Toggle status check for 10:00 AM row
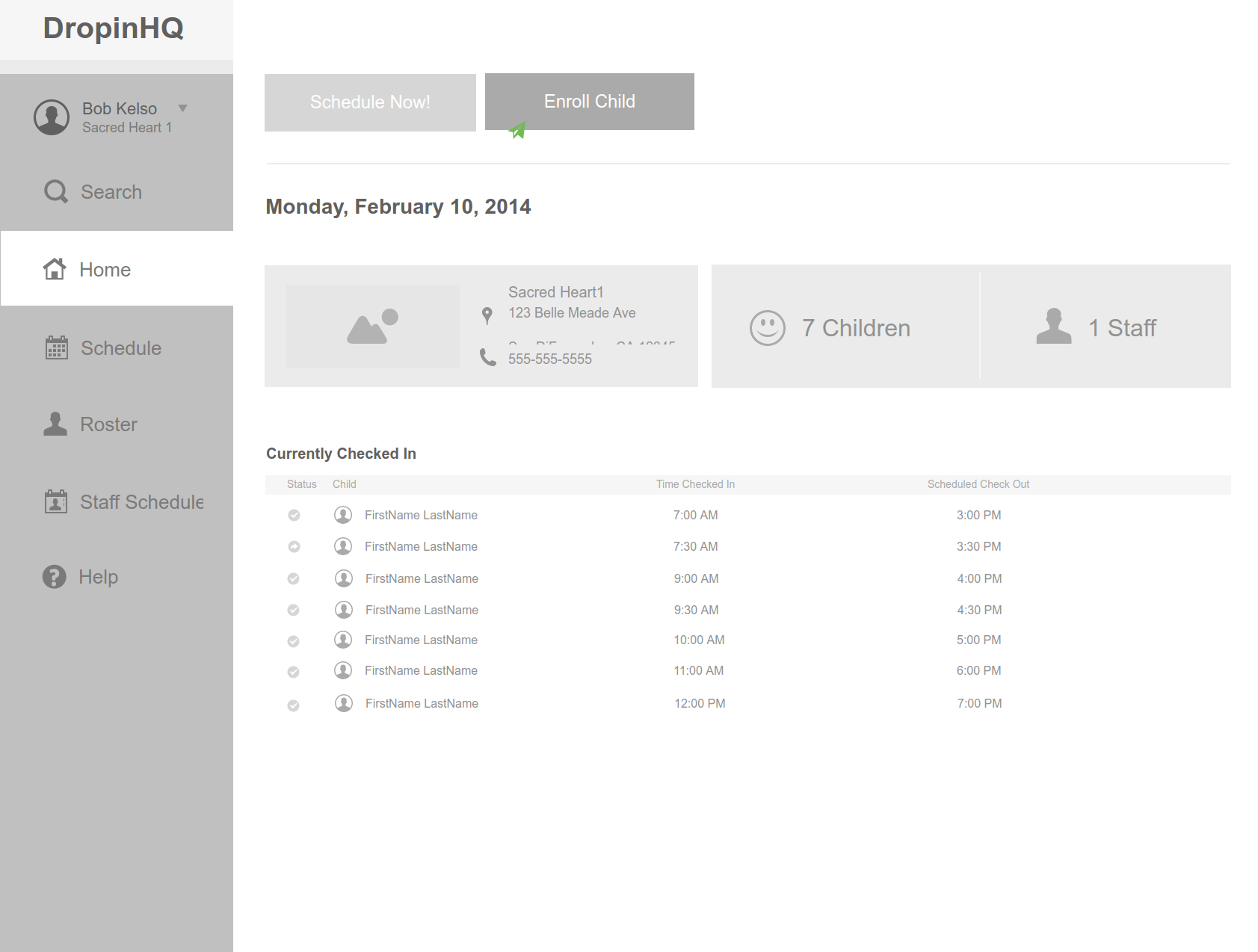The height and width of the screenshot is (952, 1258). (294, 641)
